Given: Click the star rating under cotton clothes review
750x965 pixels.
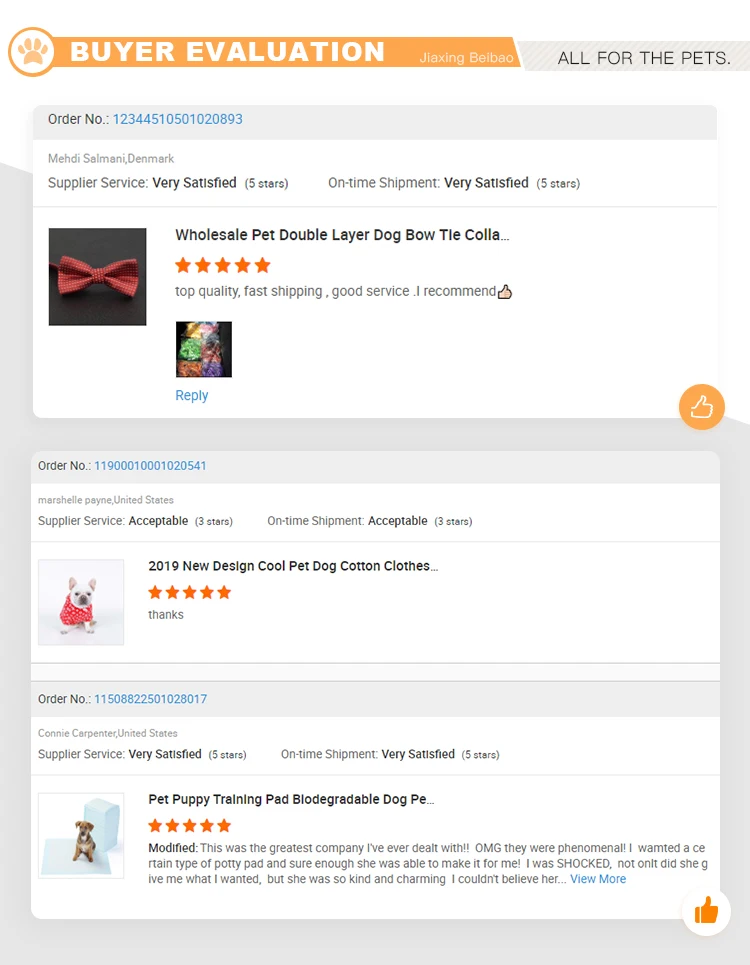Looking at the screenshot, I should click(x=190, y=592).
